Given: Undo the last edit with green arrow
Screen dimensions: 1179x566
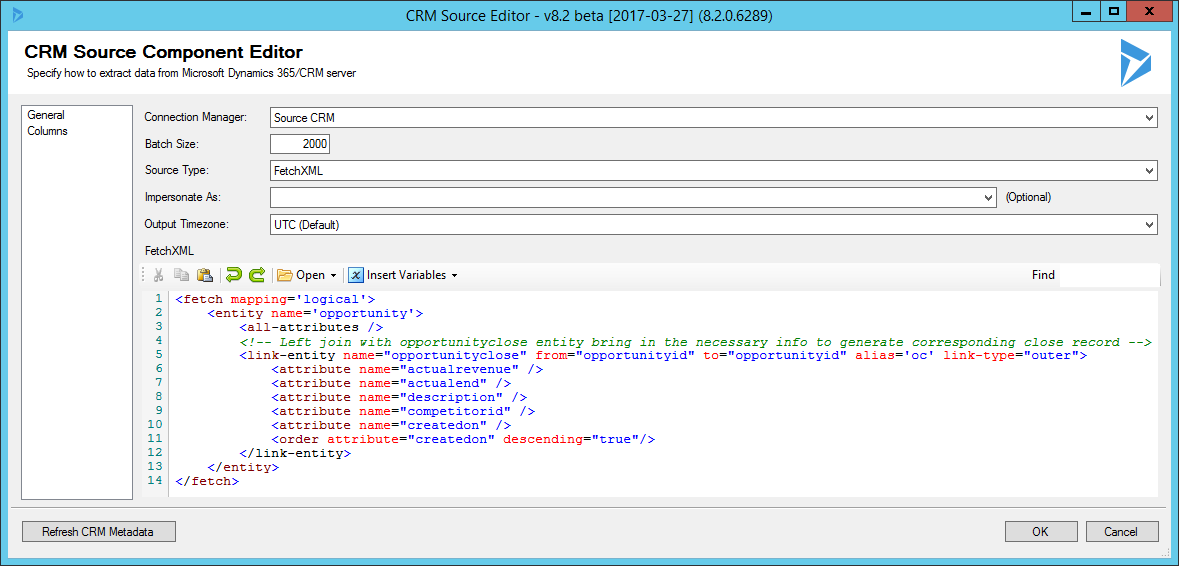Looking at the screenshot, I should (x=234, y=275).
